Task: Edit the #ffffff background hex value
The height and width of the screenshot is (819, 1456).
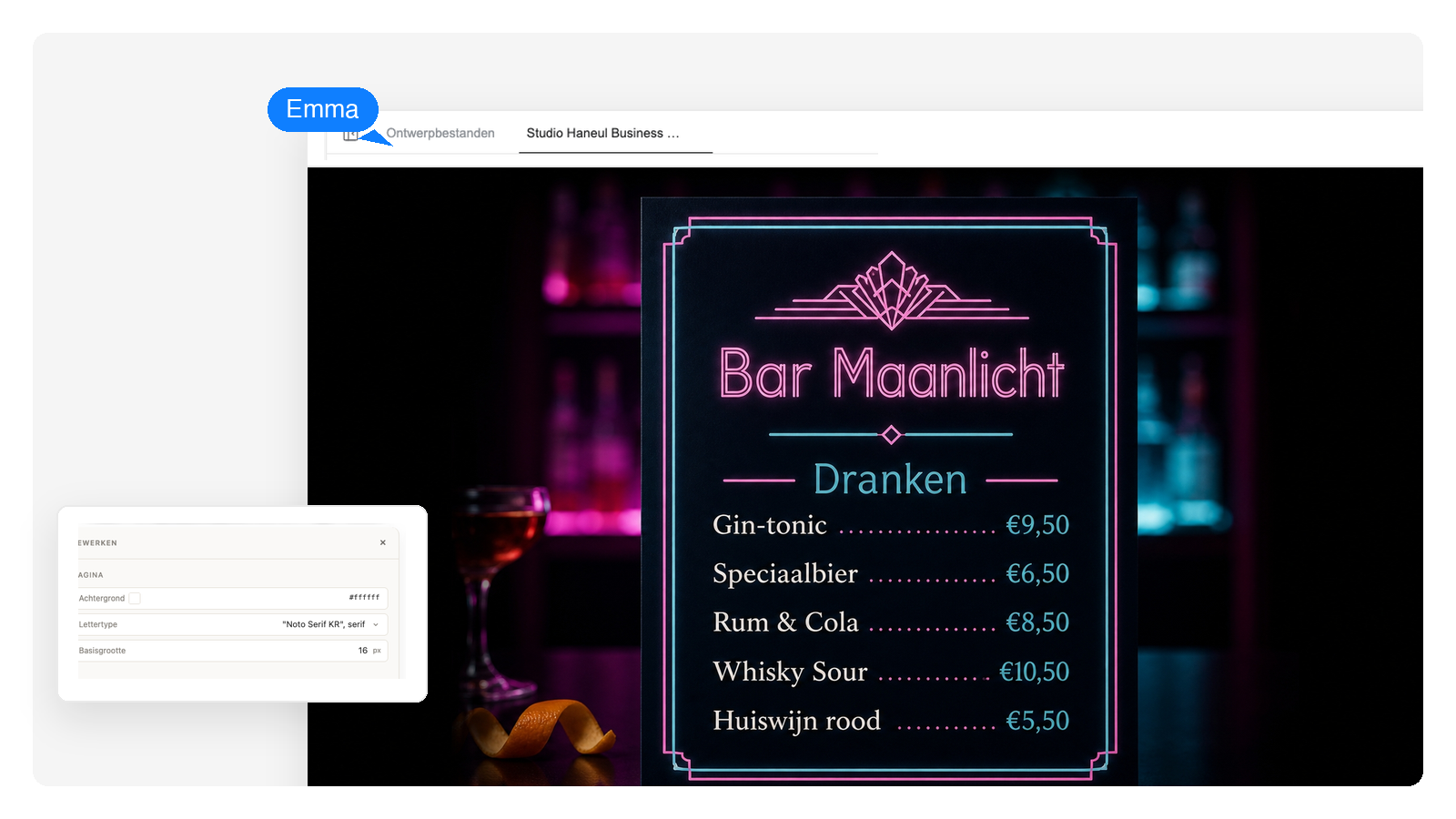Action: (364, 598)
